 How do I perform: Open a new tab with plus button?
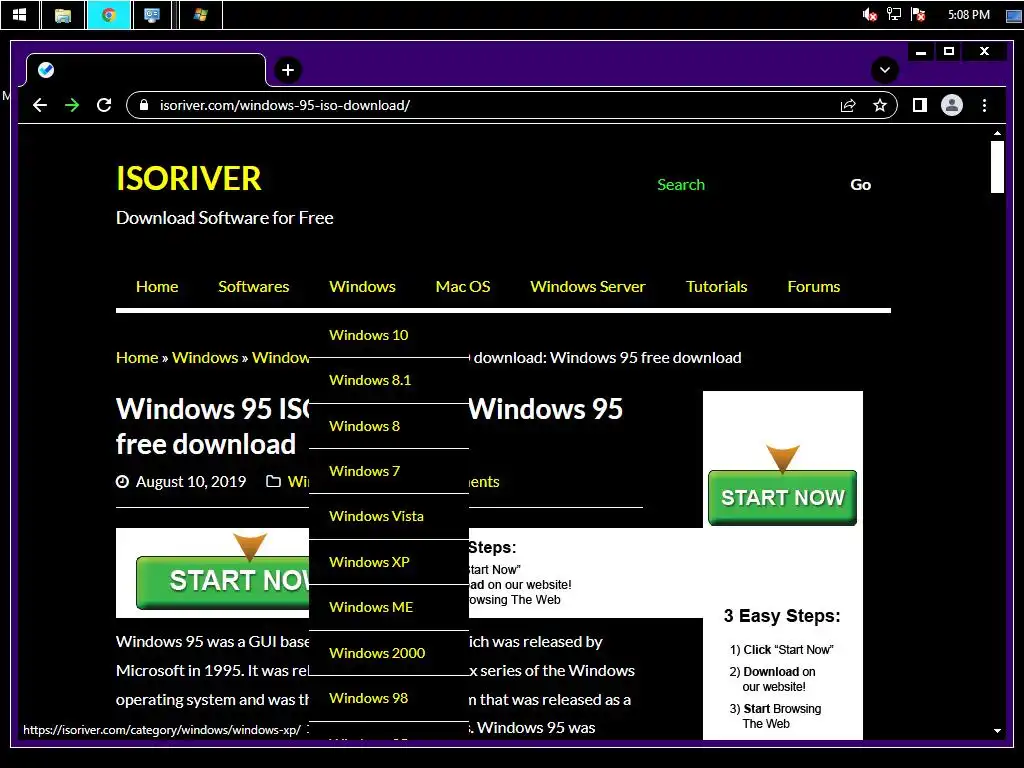click(x=287, y=70)
